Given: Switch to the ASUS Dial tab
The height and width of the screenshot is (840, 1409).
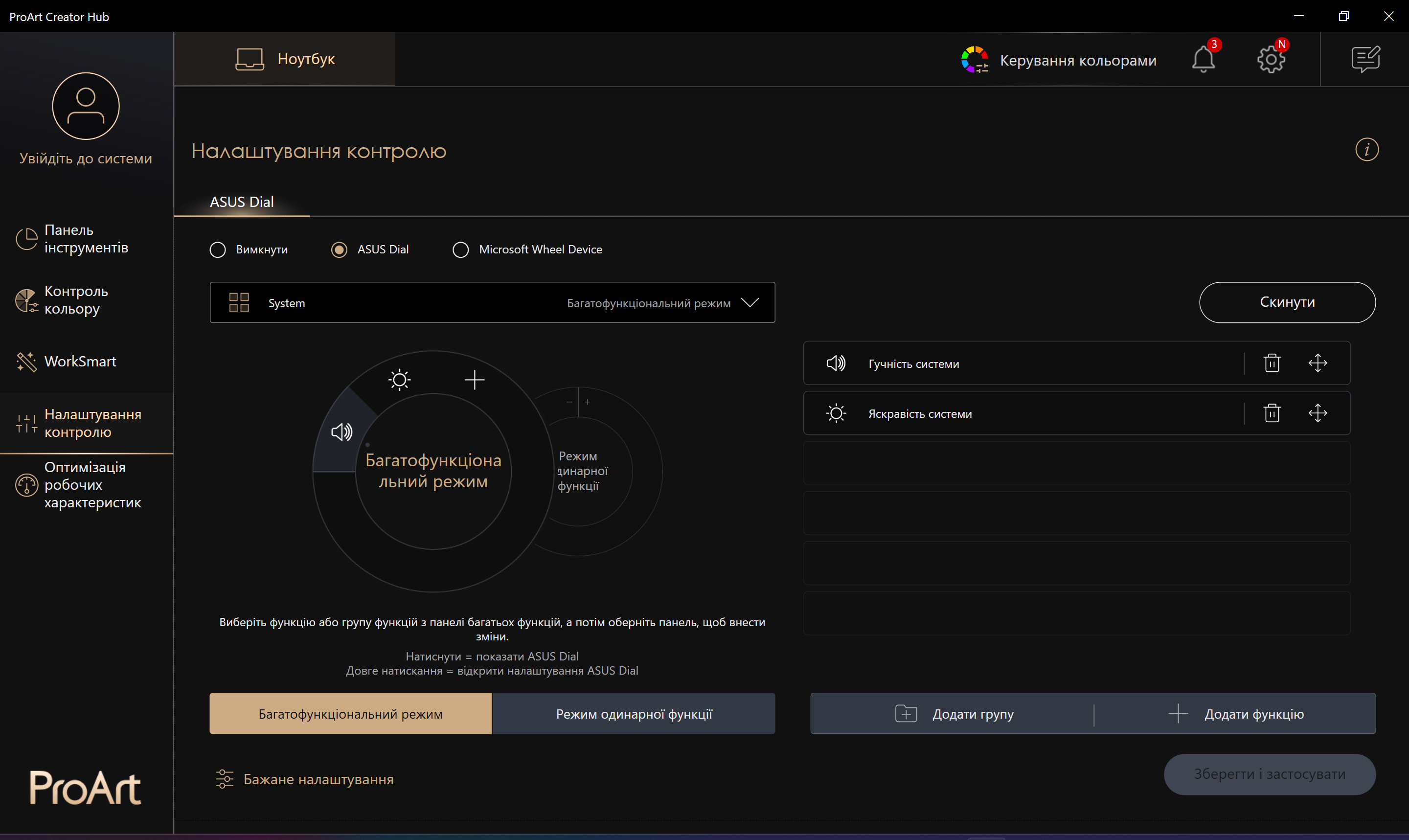Looking at the screenshot, I should (x=242, y=202).
